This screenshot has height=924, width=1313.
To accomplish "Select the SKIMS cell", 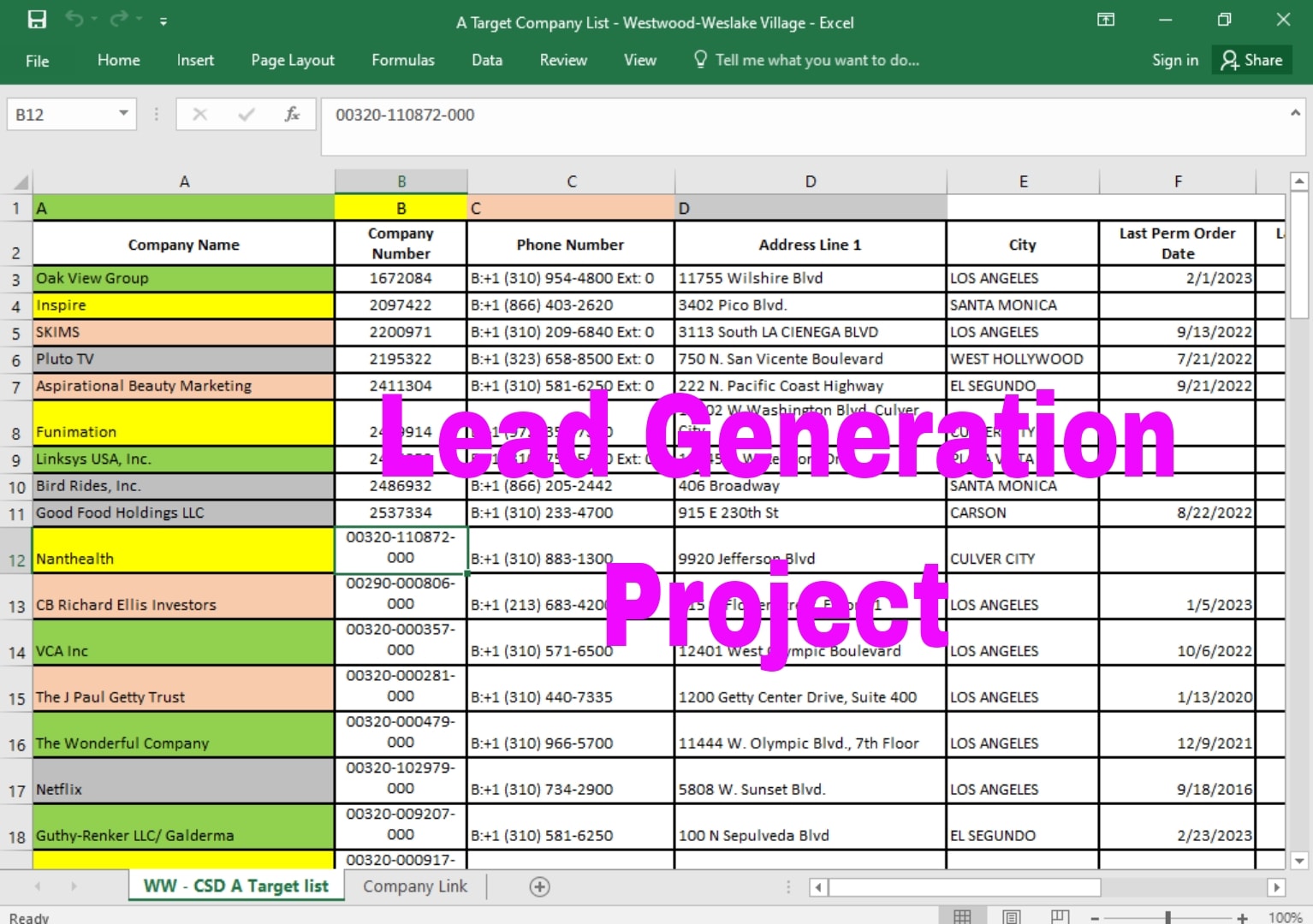I will pyautogui.click(x=184, y=332).
